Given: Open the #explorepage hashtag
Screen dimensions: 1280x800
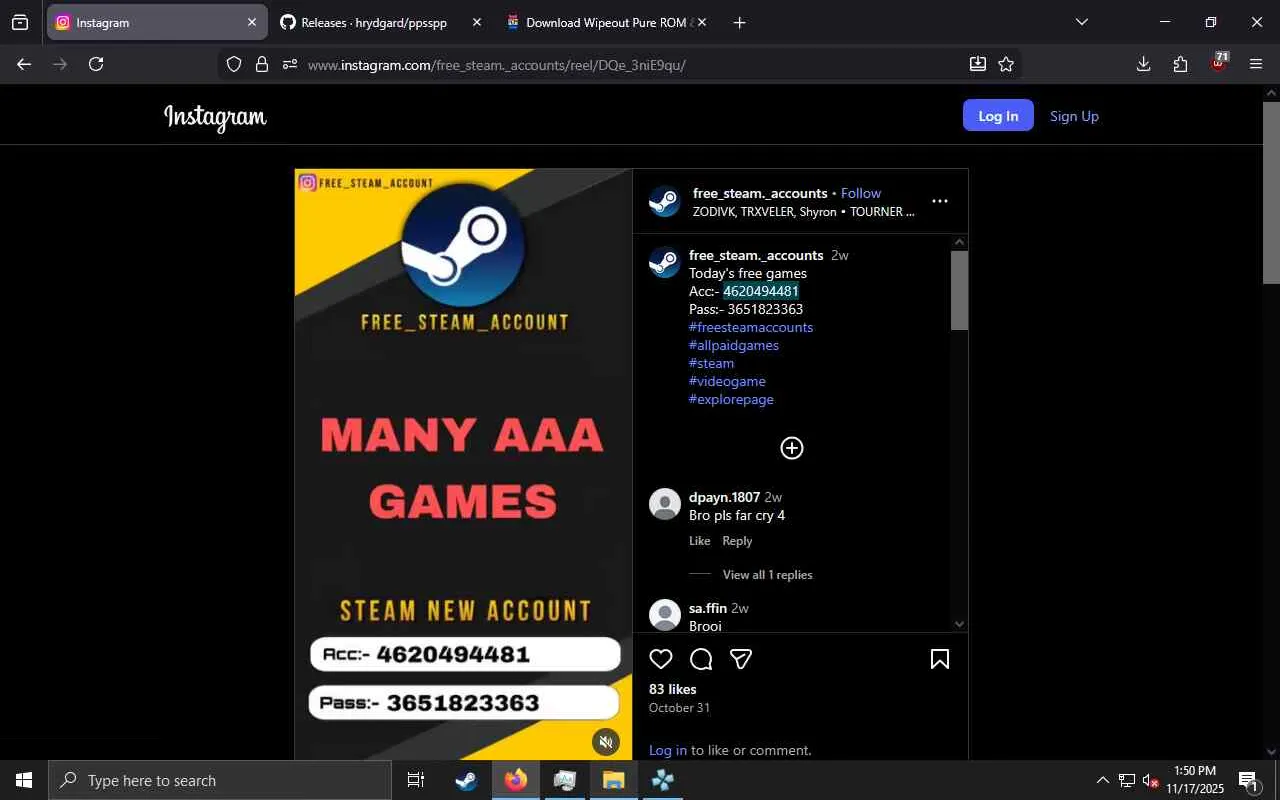Looking at the screenshot, I should tap(731, 399).
